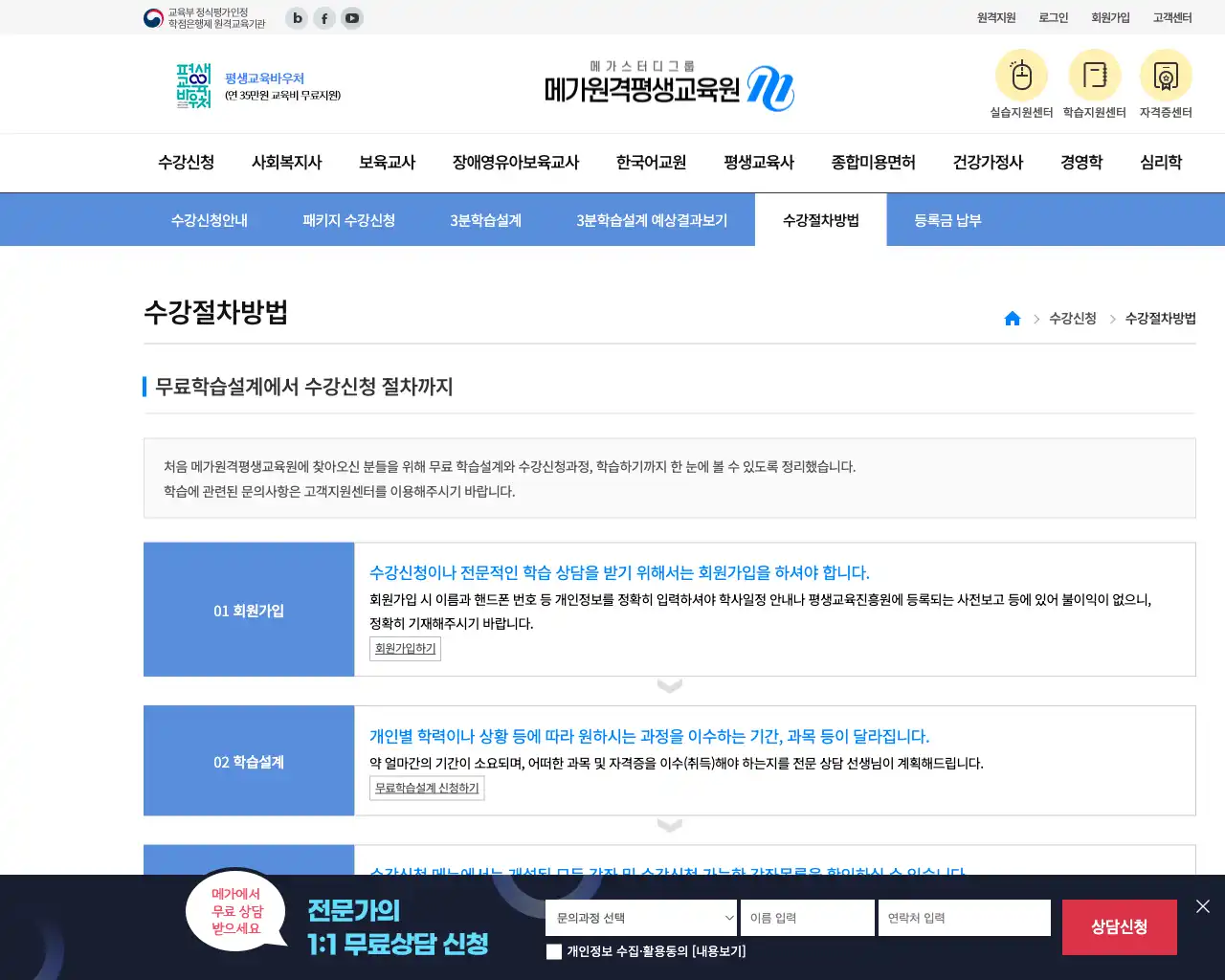Select the 실습지원센터 mouse icon

tap(1021, 77)
